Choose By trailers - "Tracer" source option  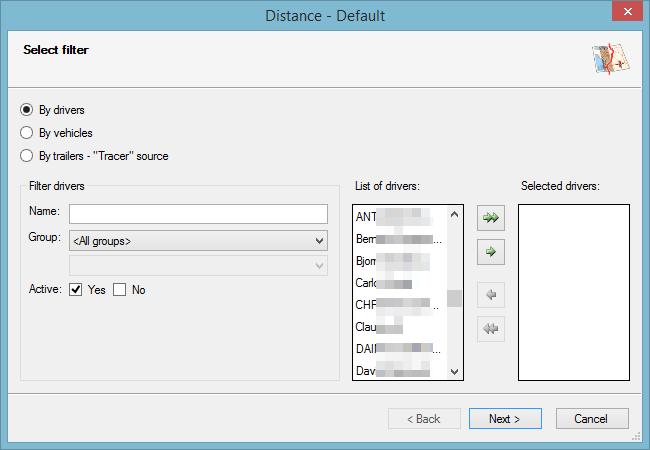tap(27, 156)
